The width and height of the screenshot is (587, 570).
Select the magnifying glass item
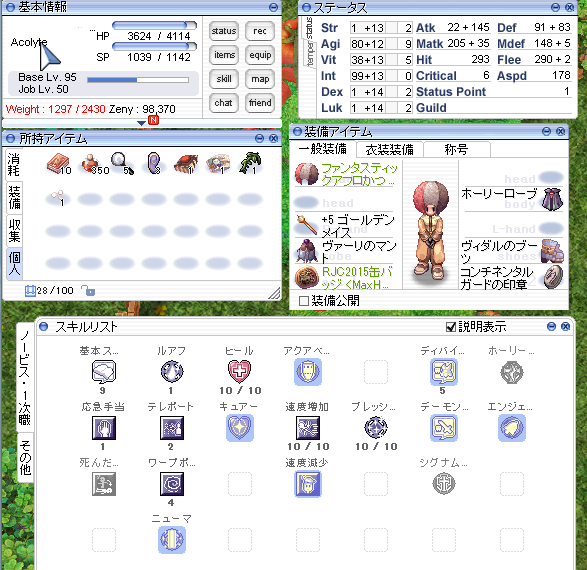(x=122, y=164)
